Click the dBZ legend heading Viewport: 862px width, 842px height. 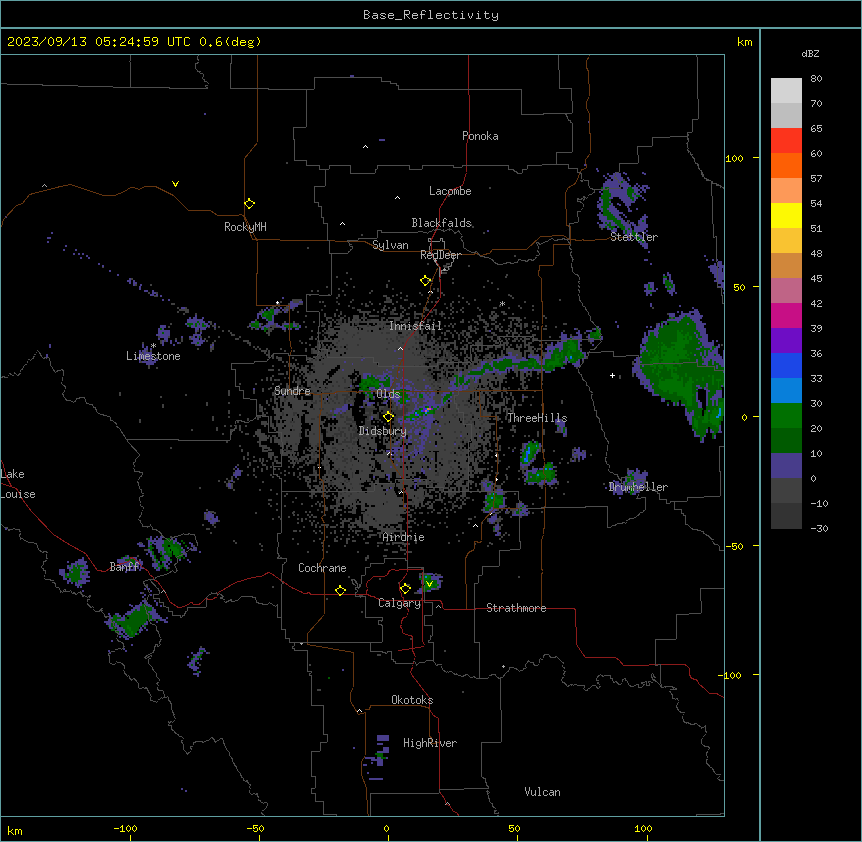[x=810, y=54]
